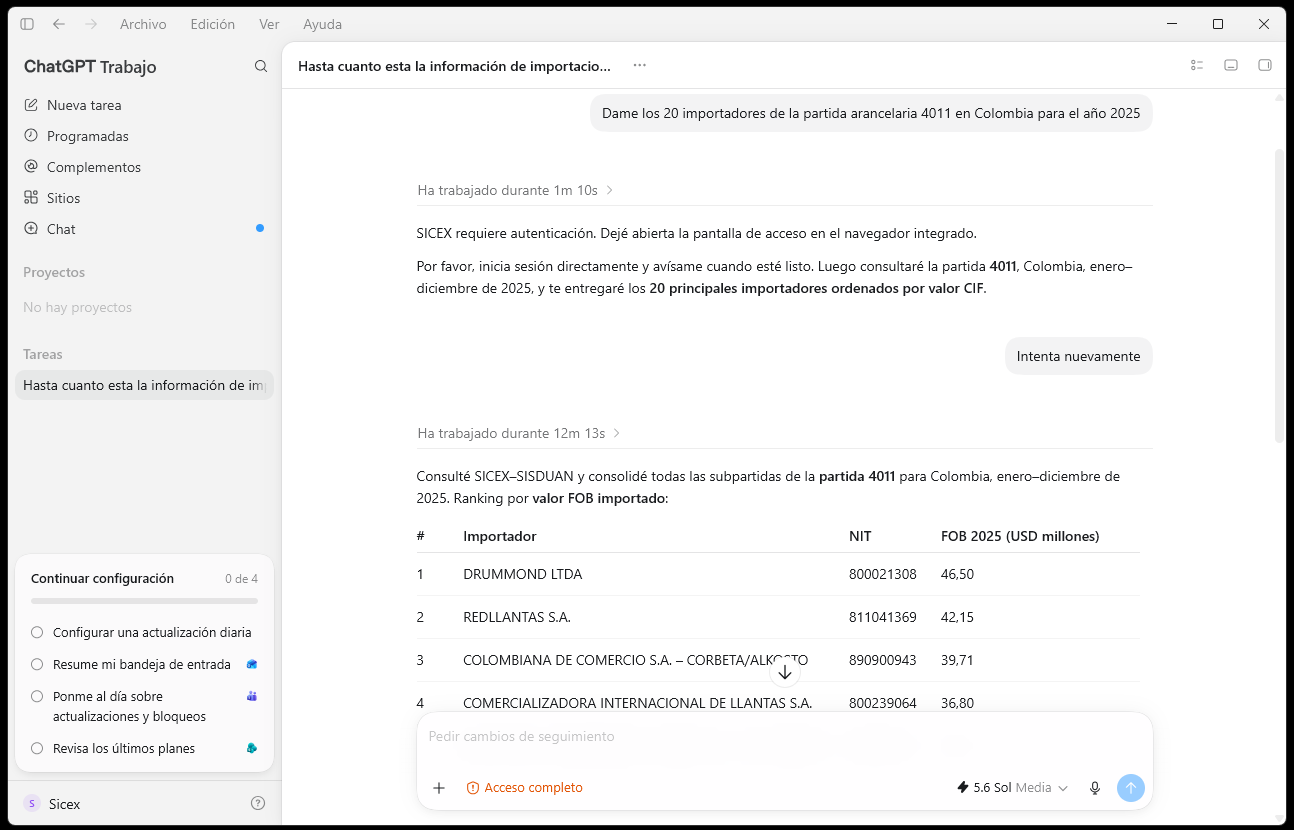Image resolution: width=1294 pixels, height=830 pixels.
Task: Toggle the right side panel icon
Action: tap(1264, 65)
